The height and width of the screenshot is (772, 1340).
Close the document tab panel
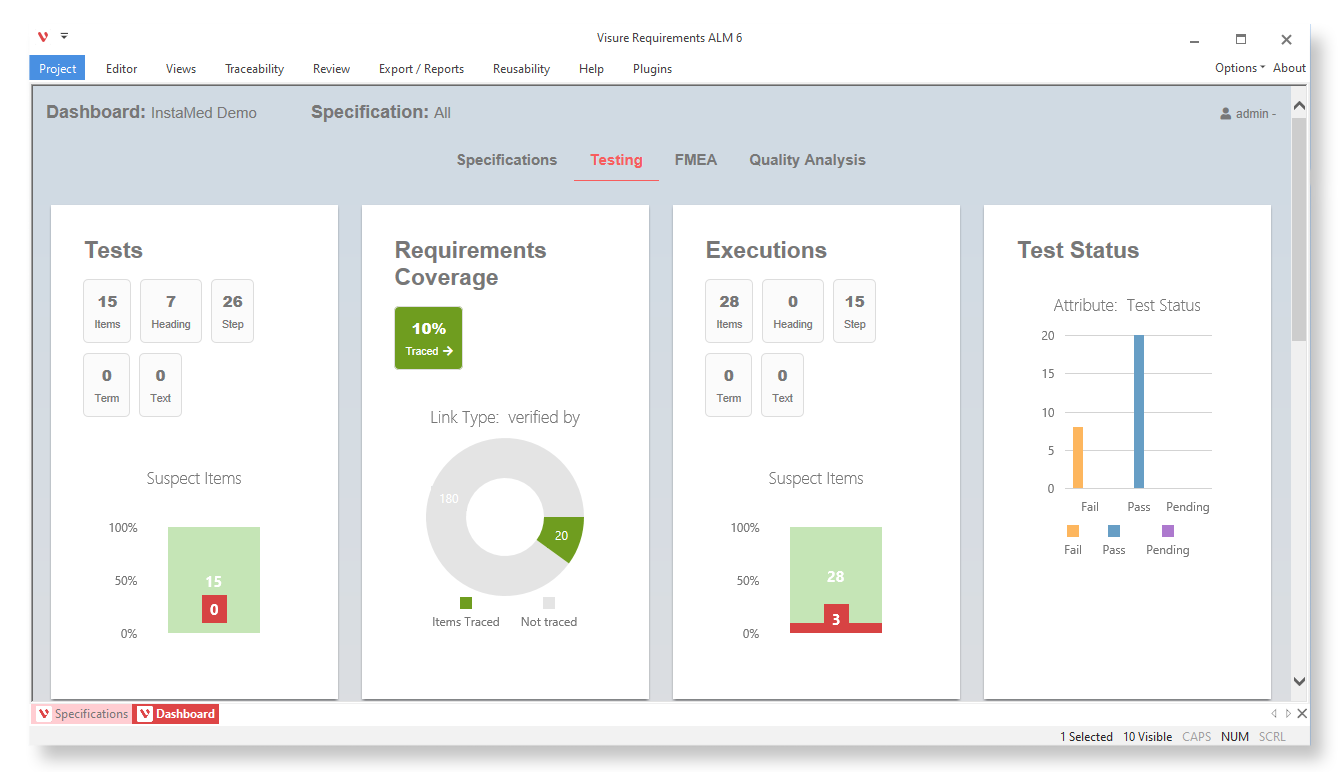point(1302,713)
